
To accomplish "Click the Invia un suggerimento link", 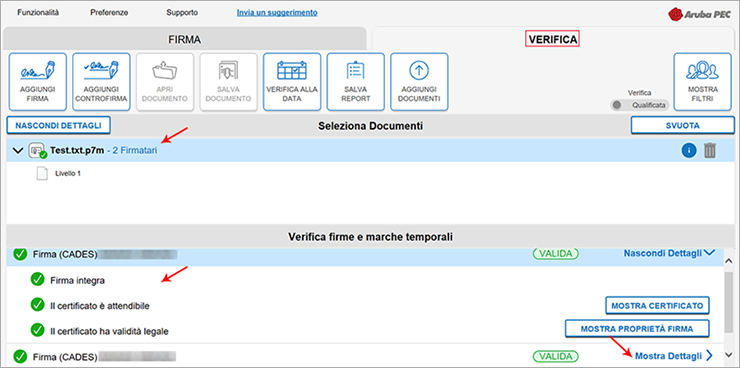I will click(x=277, y=13).
